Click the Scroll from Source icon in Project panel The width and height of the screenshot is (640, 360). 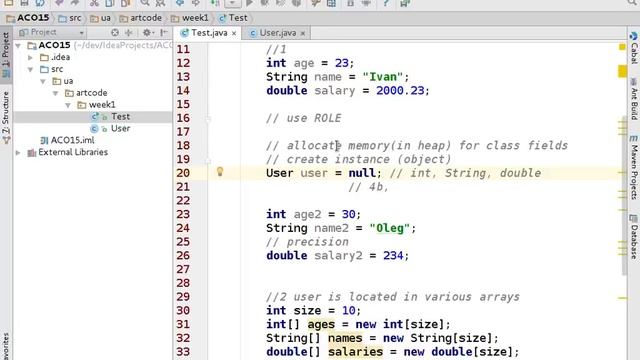pyautogui.click(x=115, y=33)
